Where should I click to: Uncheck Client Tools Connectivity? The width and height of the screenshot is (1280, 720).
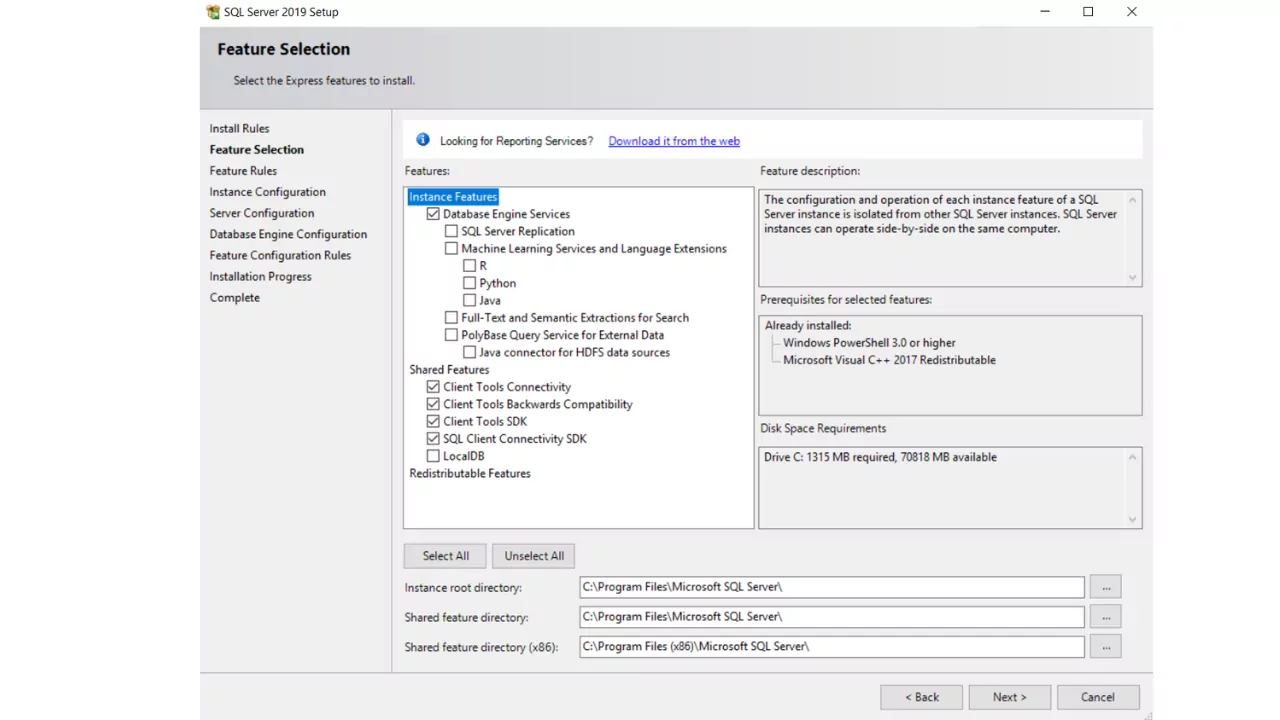tap(433, 387)
